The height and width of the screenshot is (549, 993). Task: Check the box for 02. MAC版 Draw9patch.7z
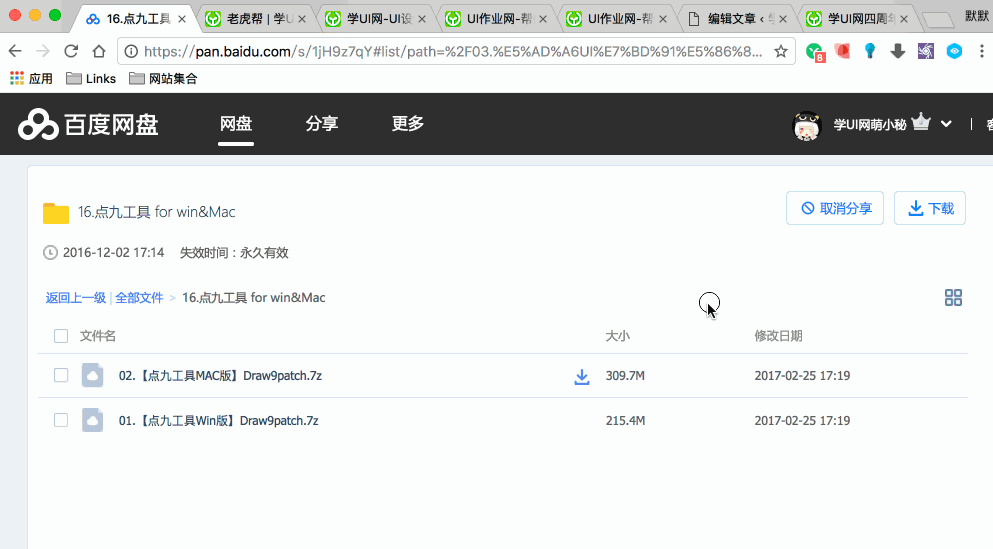pos(61,375)
